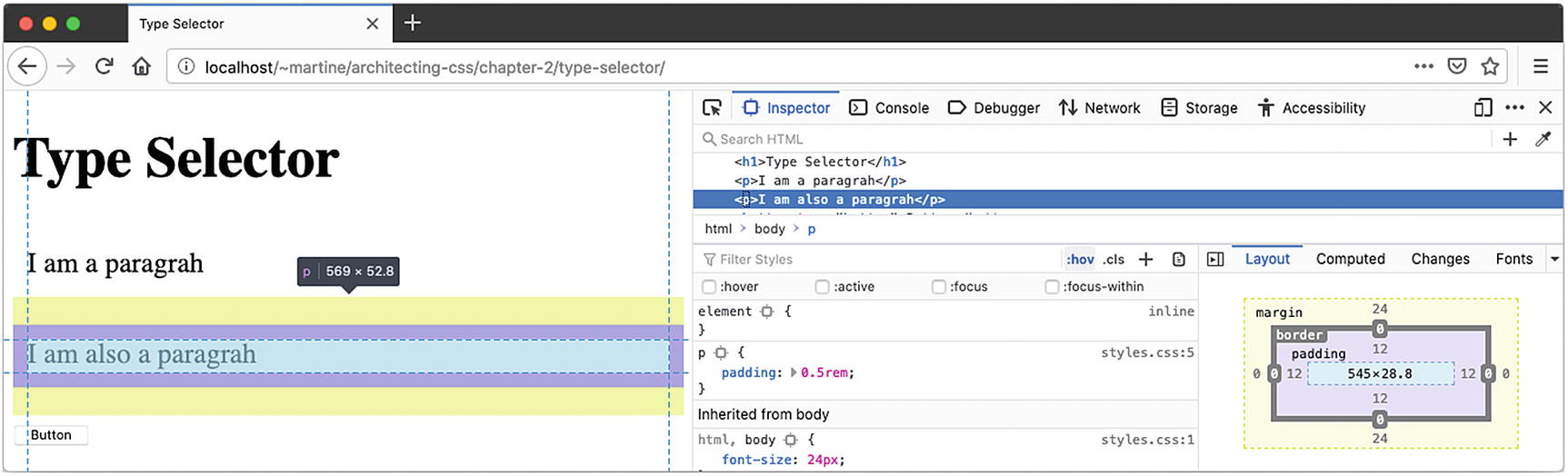Toggle the sidebar pane split icon
The height and width of the screenshot is (476, 1568).
click(1215, 260)
